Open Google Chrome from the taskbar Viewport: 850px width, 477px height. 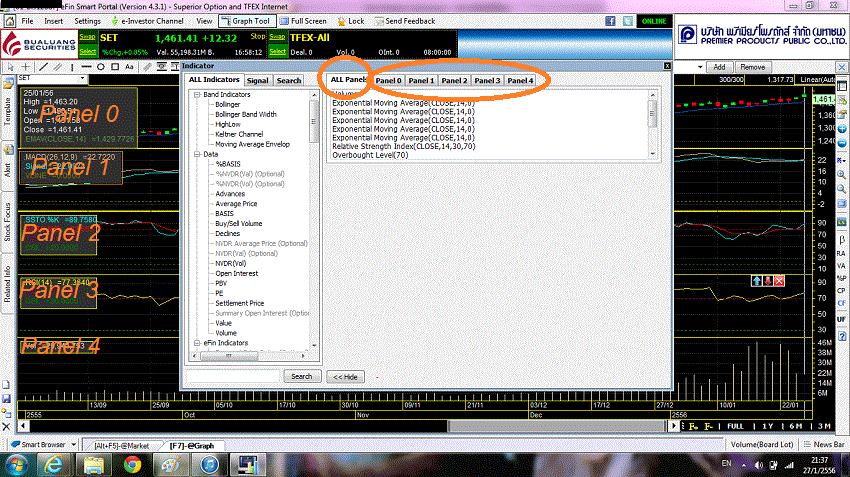click(132, 465)
